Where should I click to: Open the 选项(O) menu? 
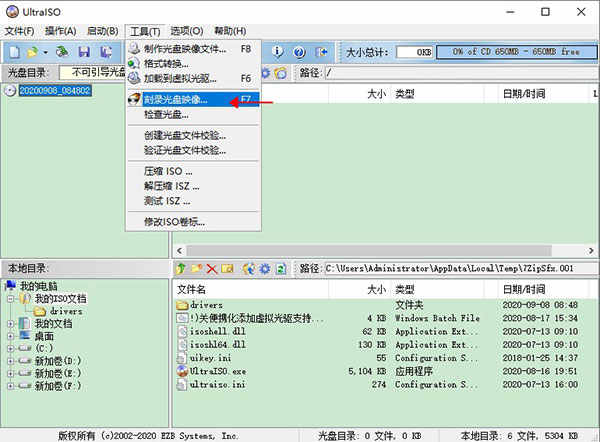pyautogui.click(x=187, y=31)
